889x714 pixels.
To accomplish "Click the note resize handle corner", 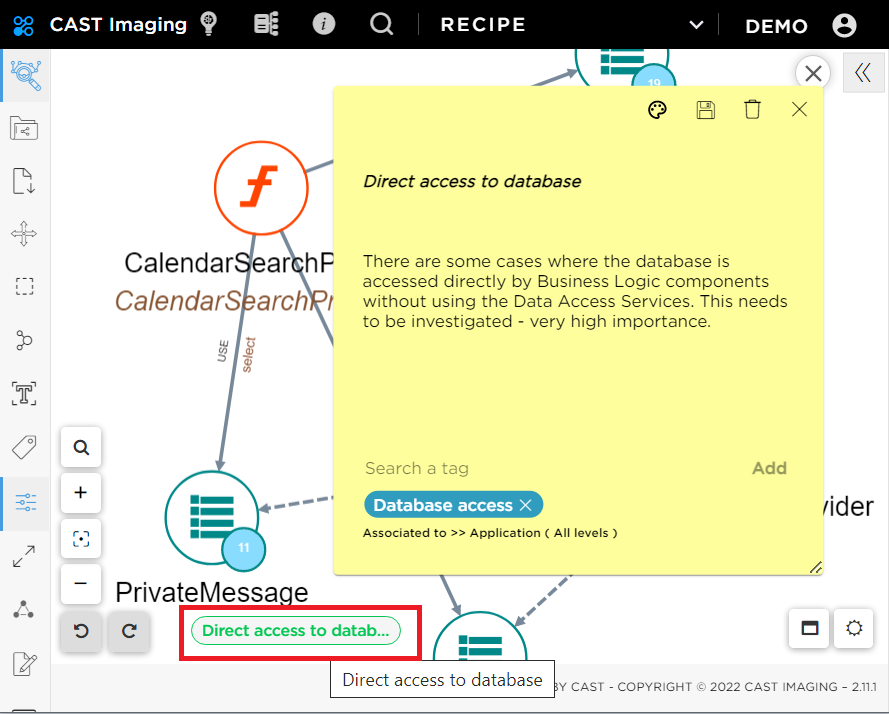I will point(815,567).
